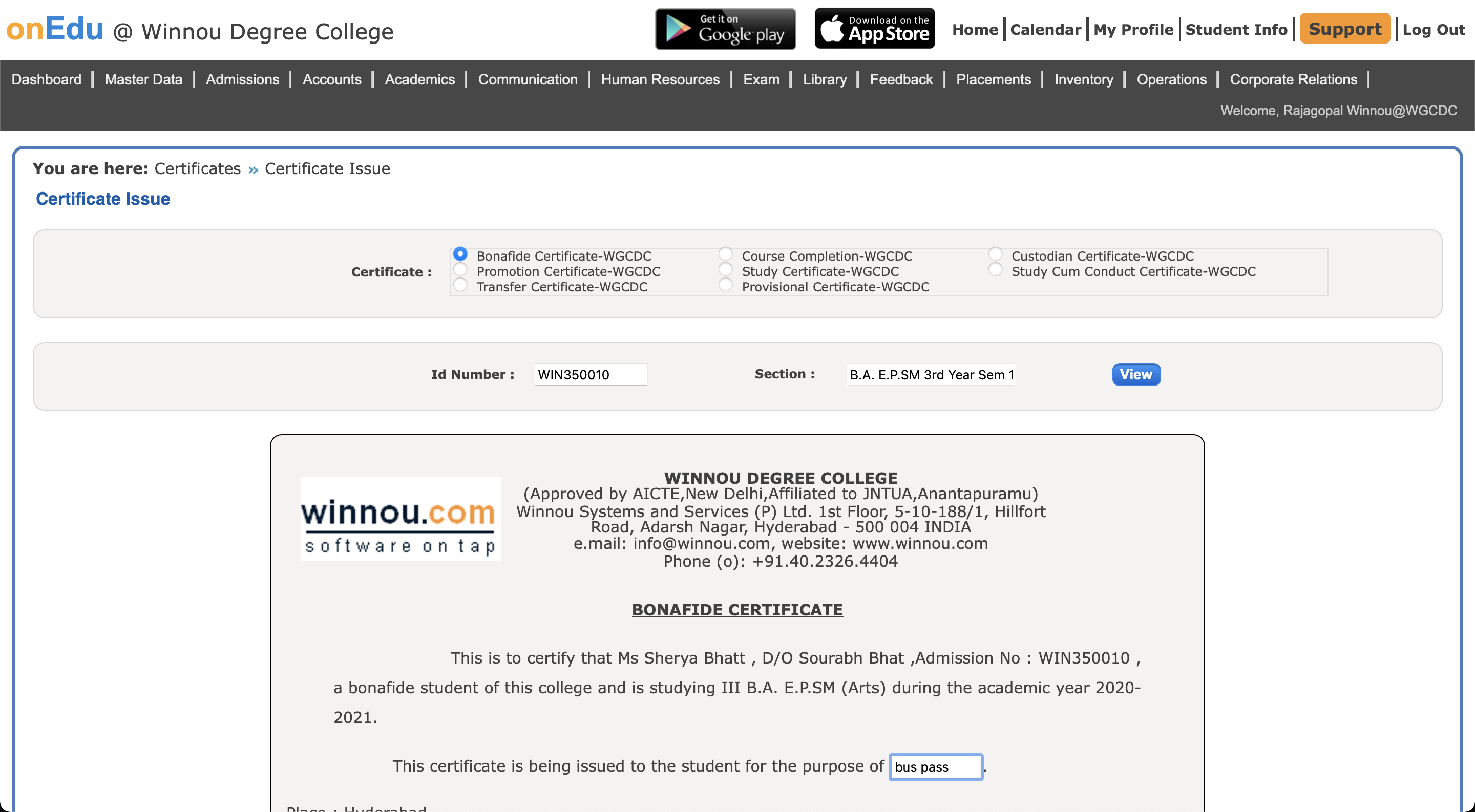Click the onEdu logo in header
The image size is (1475, 812).
(x=55, y=29)
